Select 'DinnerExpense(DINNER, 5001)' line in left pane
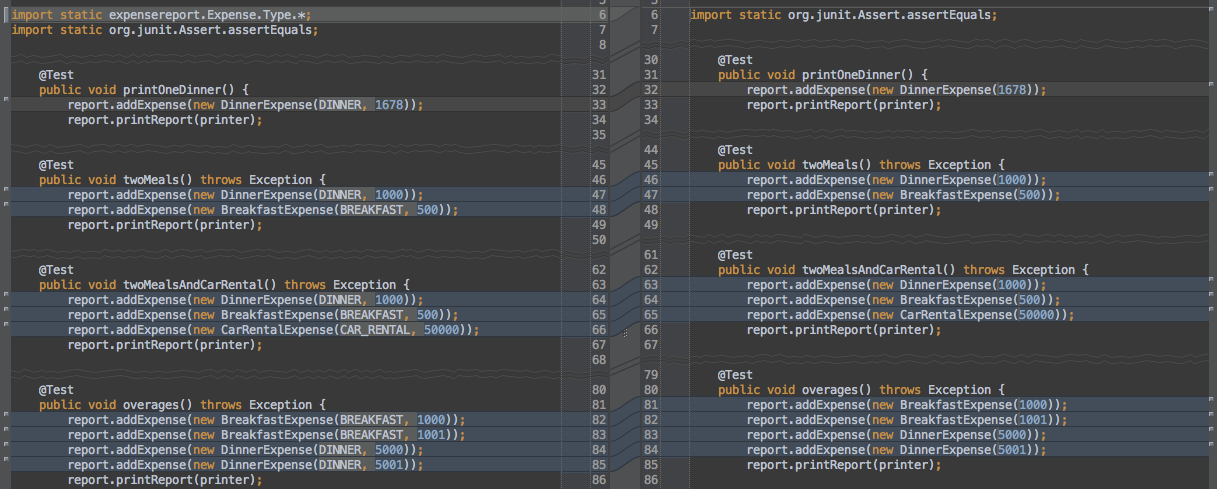The image size is (1217, 489). pyautogui.click(x=245, y=465)
